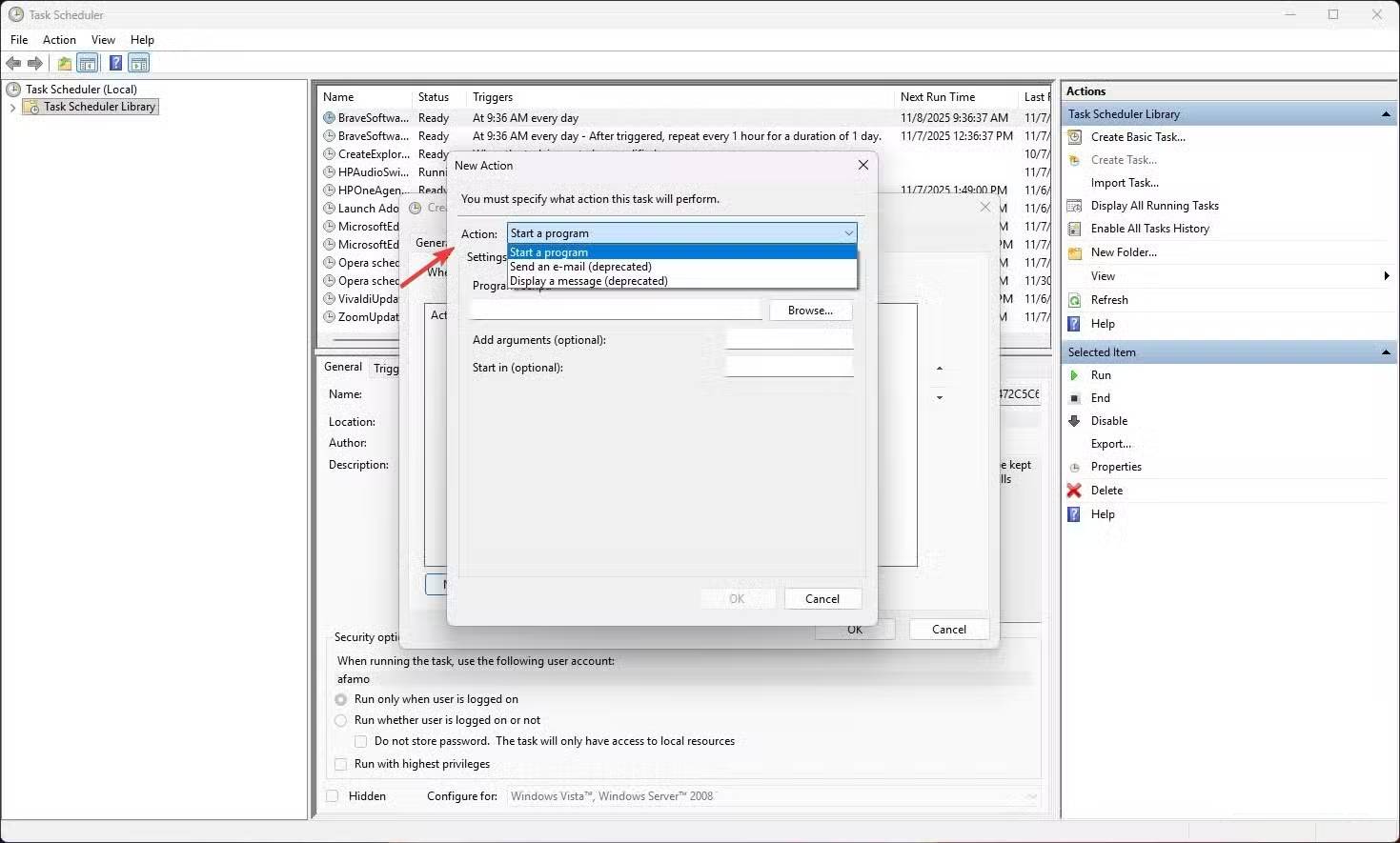Click the Properties clock icon
1400x843 pixels.
coord(1075,467)
